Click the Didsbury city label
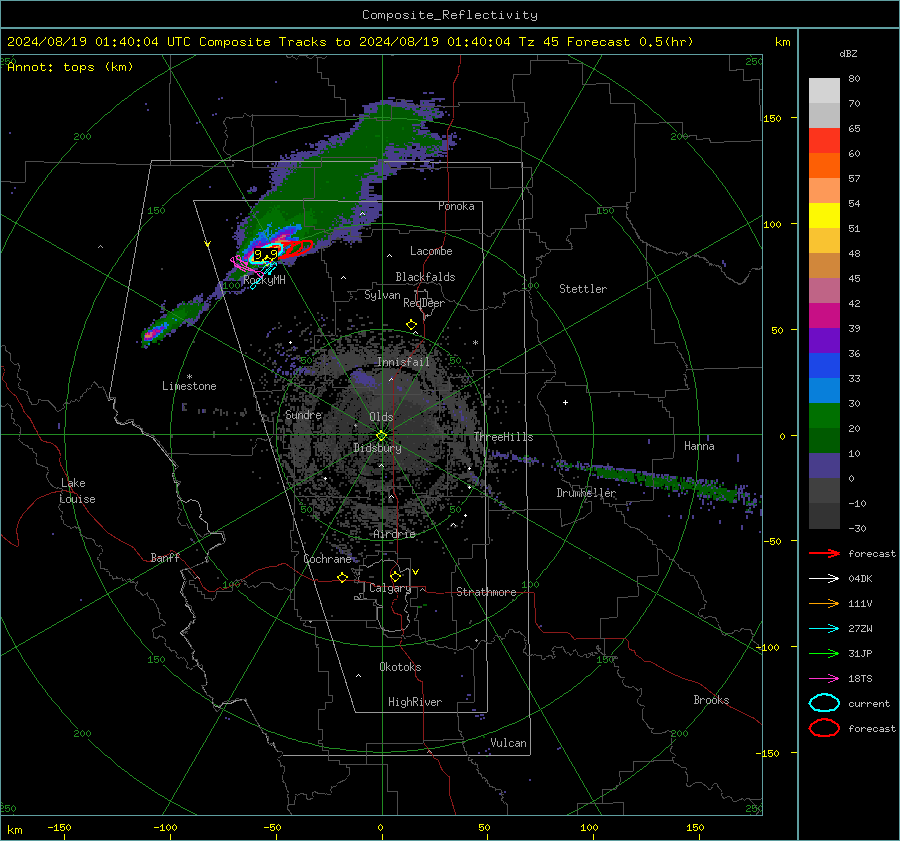The width and height of the screenshot is (900, 841). (x=377, y=448)
